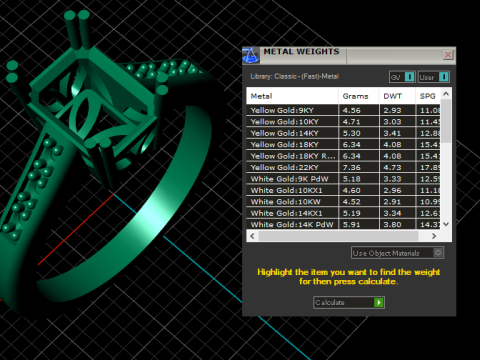The height and width of the screenshot is (360, 480).
Task: Click scroll up arrow in metals list
Action: (446, 94)
